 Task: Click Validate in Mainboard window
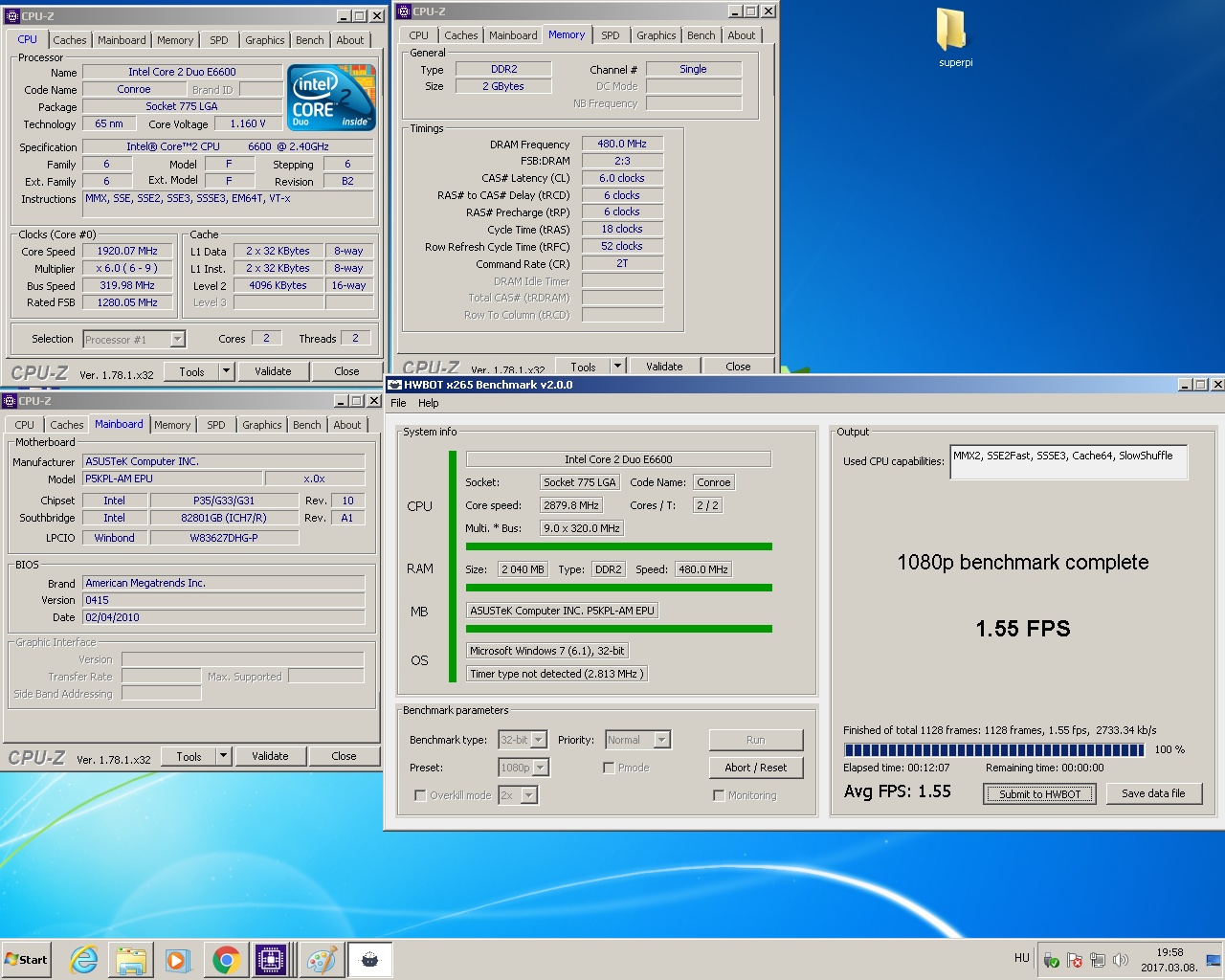coord(270,756)
